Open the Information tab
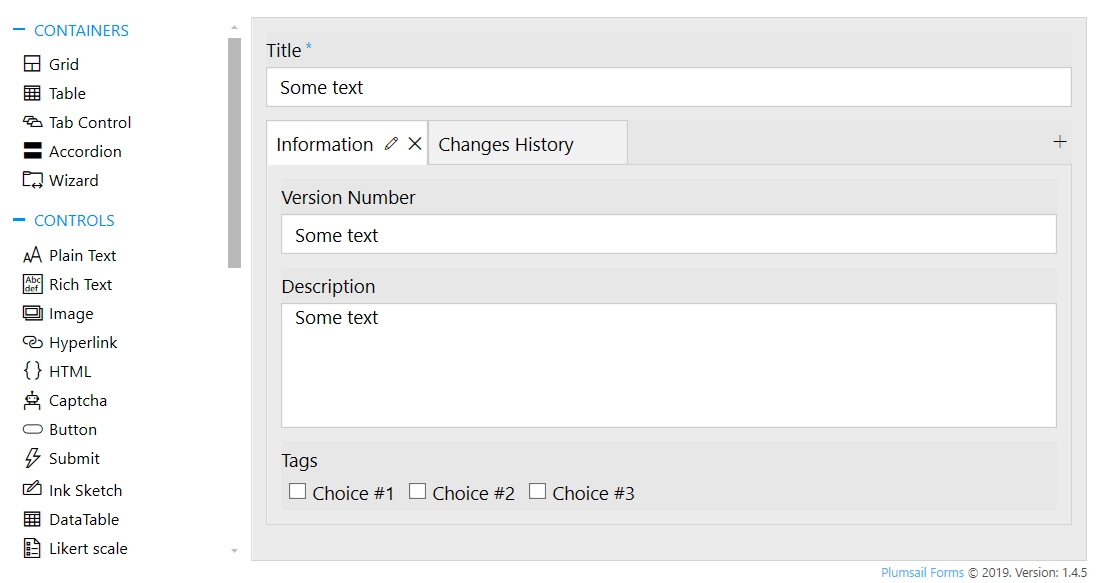 coord(324,143)
